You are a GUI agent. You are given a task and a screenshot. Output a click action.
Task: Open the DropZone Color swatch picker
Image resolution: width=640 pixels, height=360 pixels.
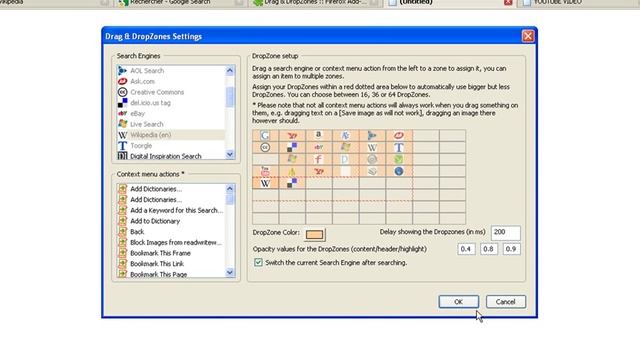(314, 234)
